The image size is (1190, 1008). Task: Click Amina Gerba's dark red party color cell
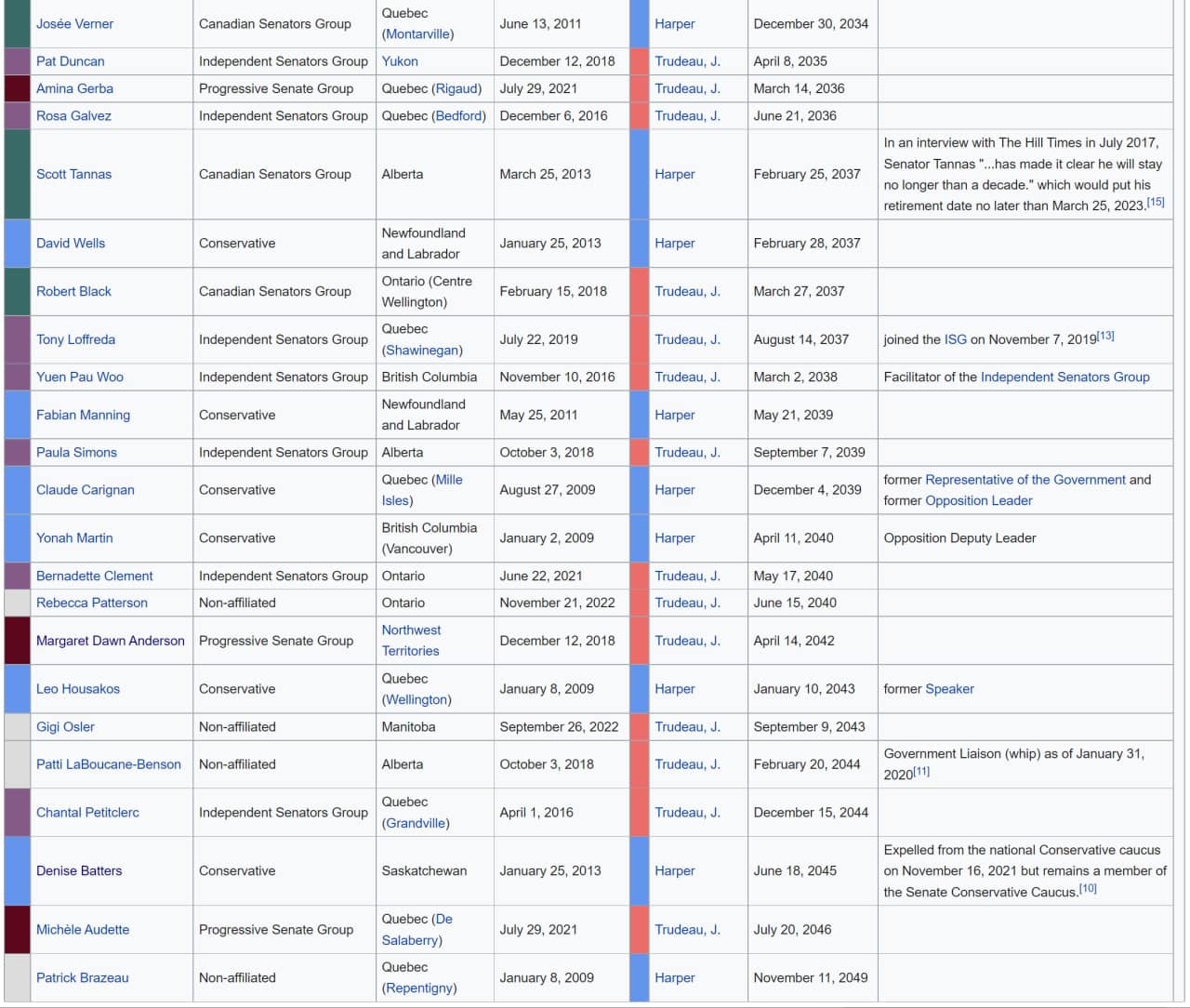pyautogui.click(x=18, y=88)
